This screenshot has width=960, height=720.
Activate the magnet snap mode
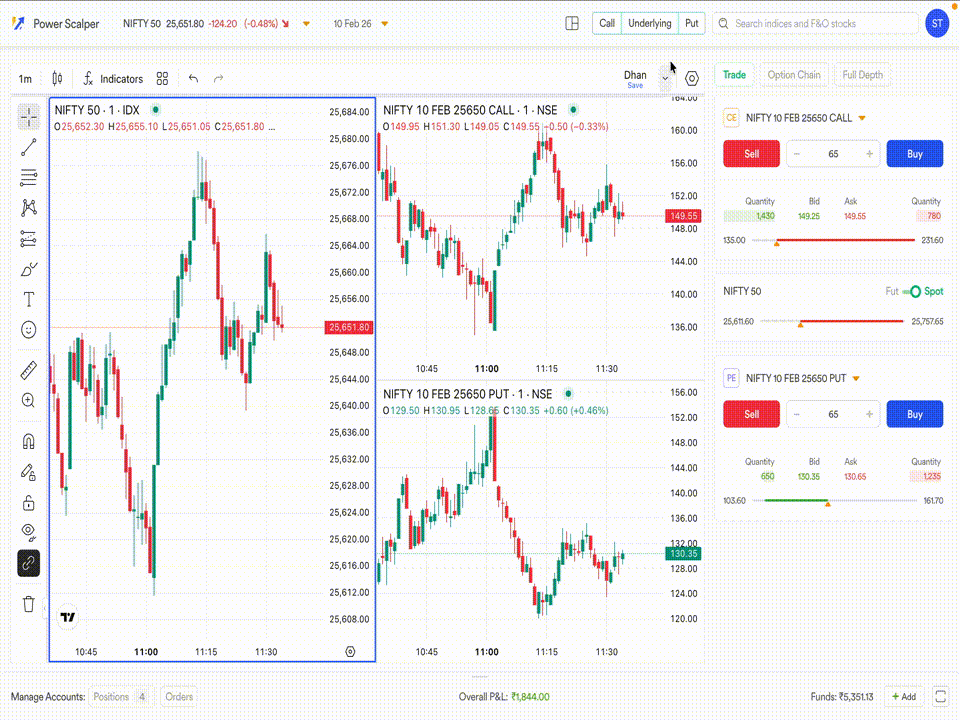(29, 441)
